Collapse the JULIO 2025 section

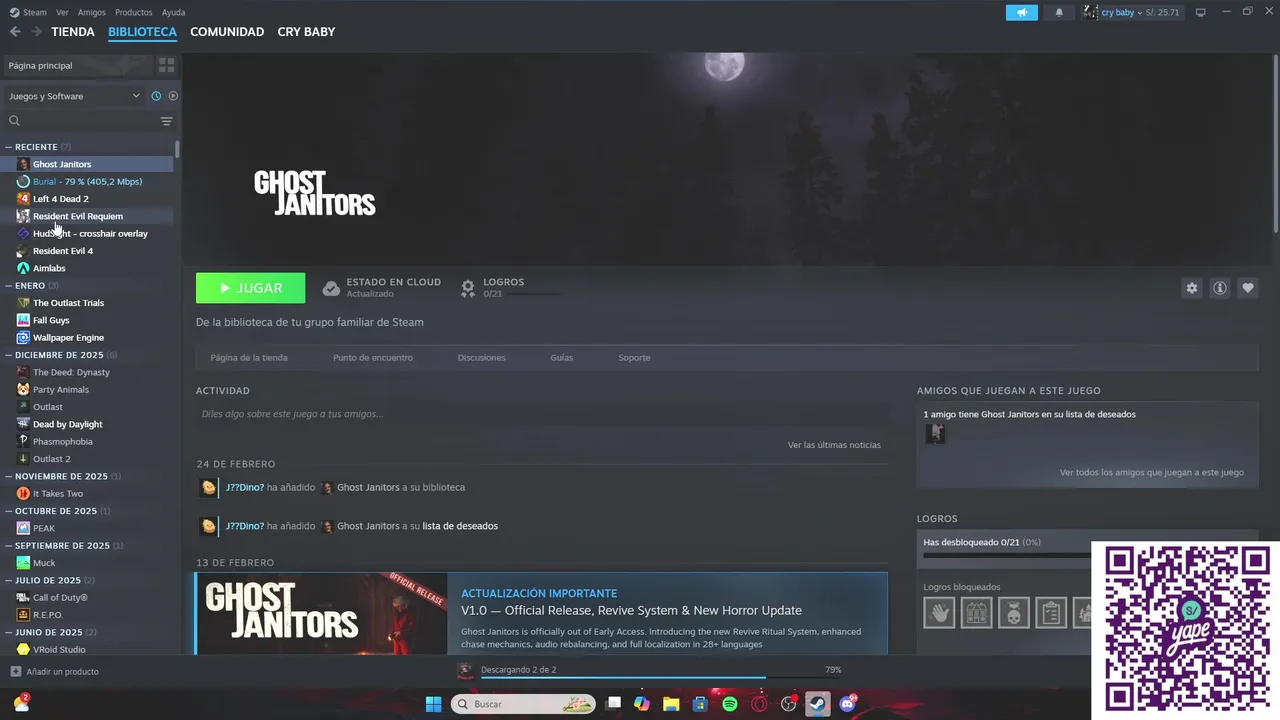pos(9,581)
